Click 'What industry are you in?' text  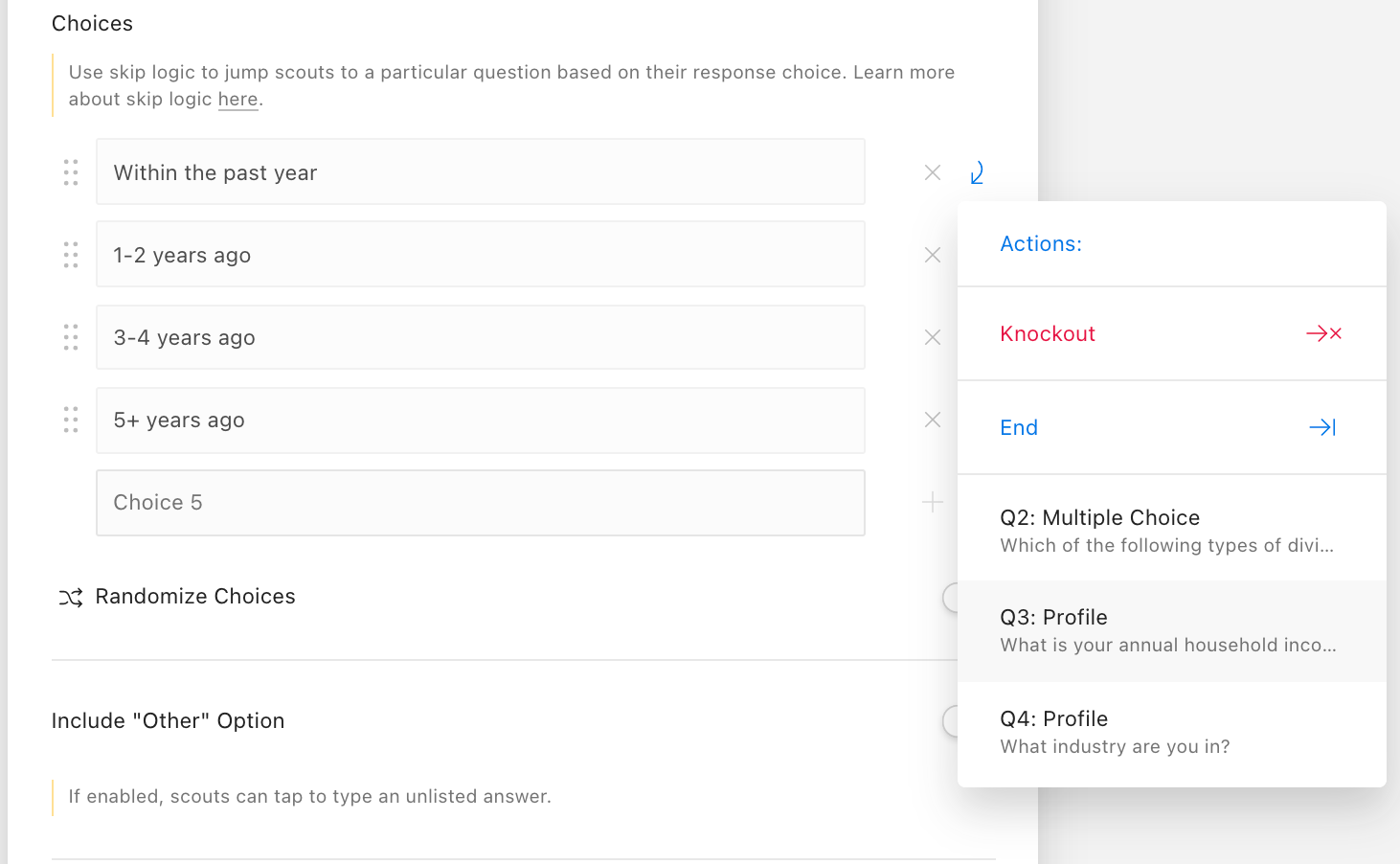[x=1115, y=746]
